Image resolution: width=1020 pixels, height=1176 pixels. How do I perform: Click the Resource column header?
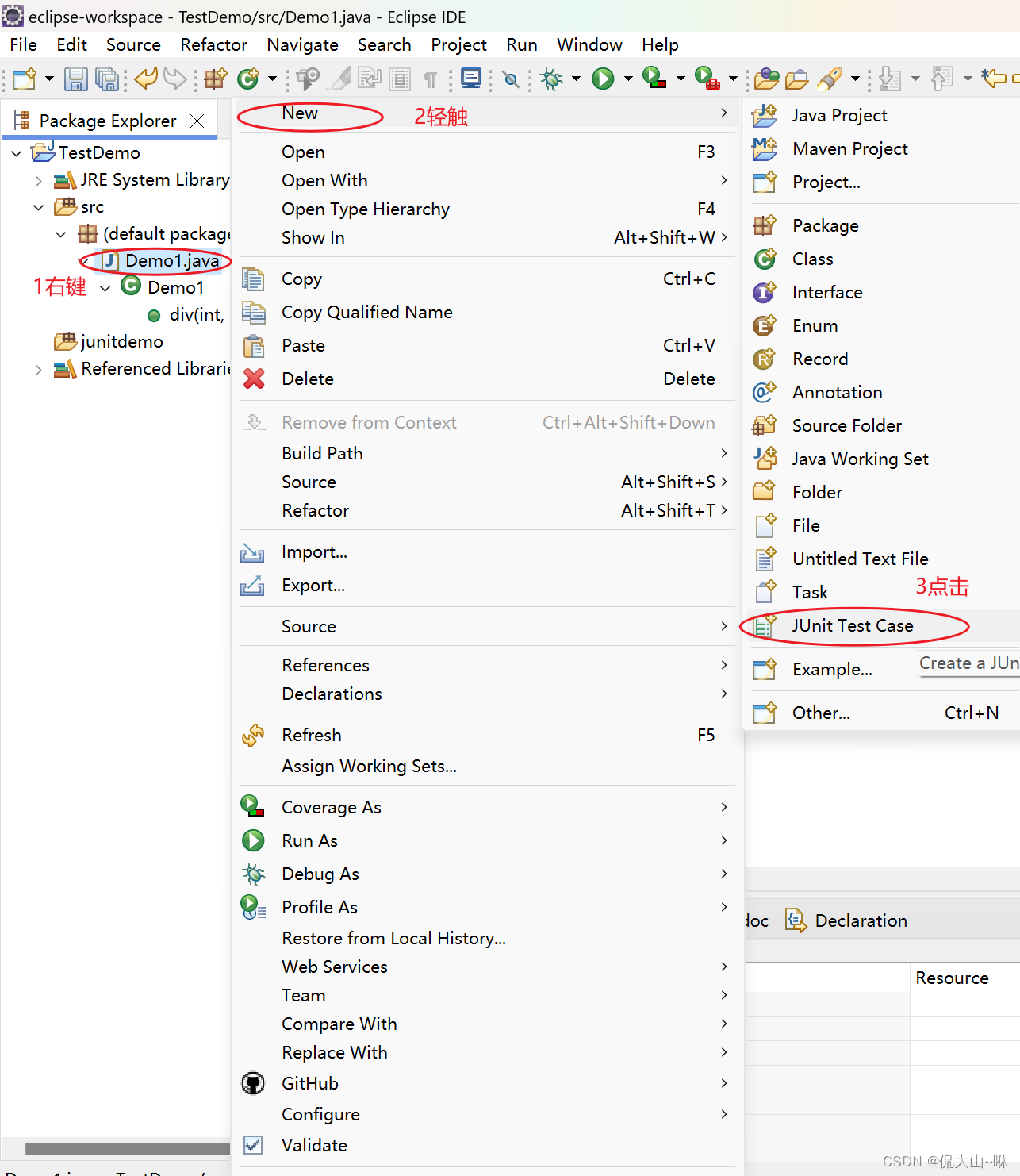[x=952, y=978]
